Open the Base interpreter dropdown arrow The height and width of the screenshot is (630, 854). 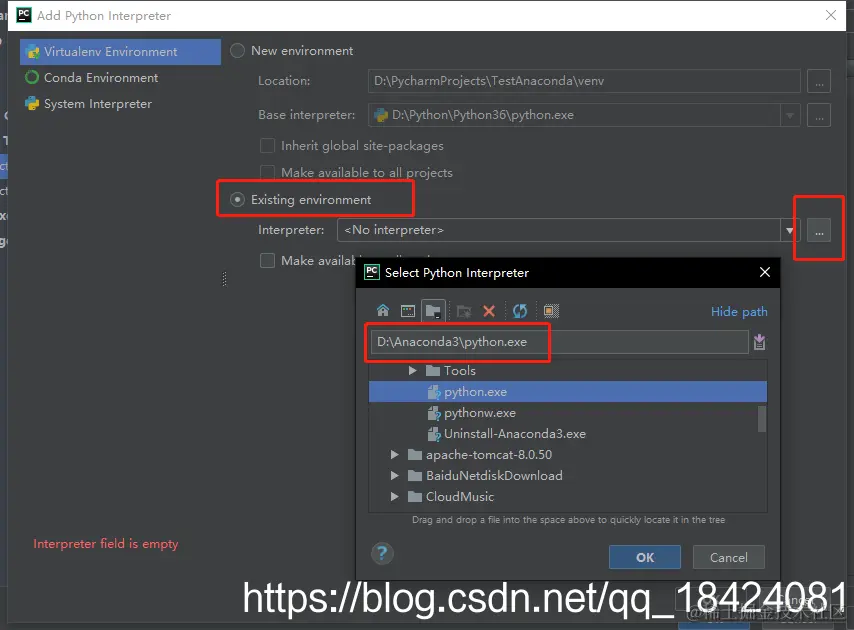790,115
